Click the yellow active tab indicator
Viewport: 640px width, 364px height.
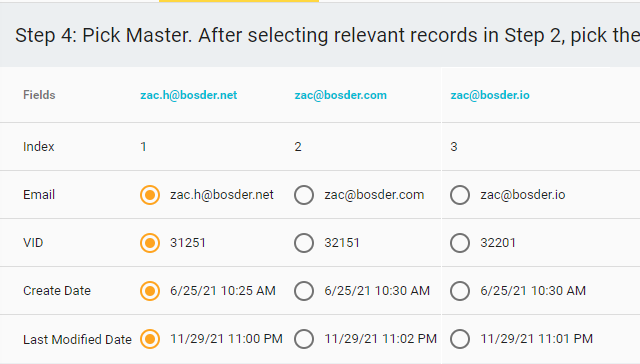(x=239, y=1)
